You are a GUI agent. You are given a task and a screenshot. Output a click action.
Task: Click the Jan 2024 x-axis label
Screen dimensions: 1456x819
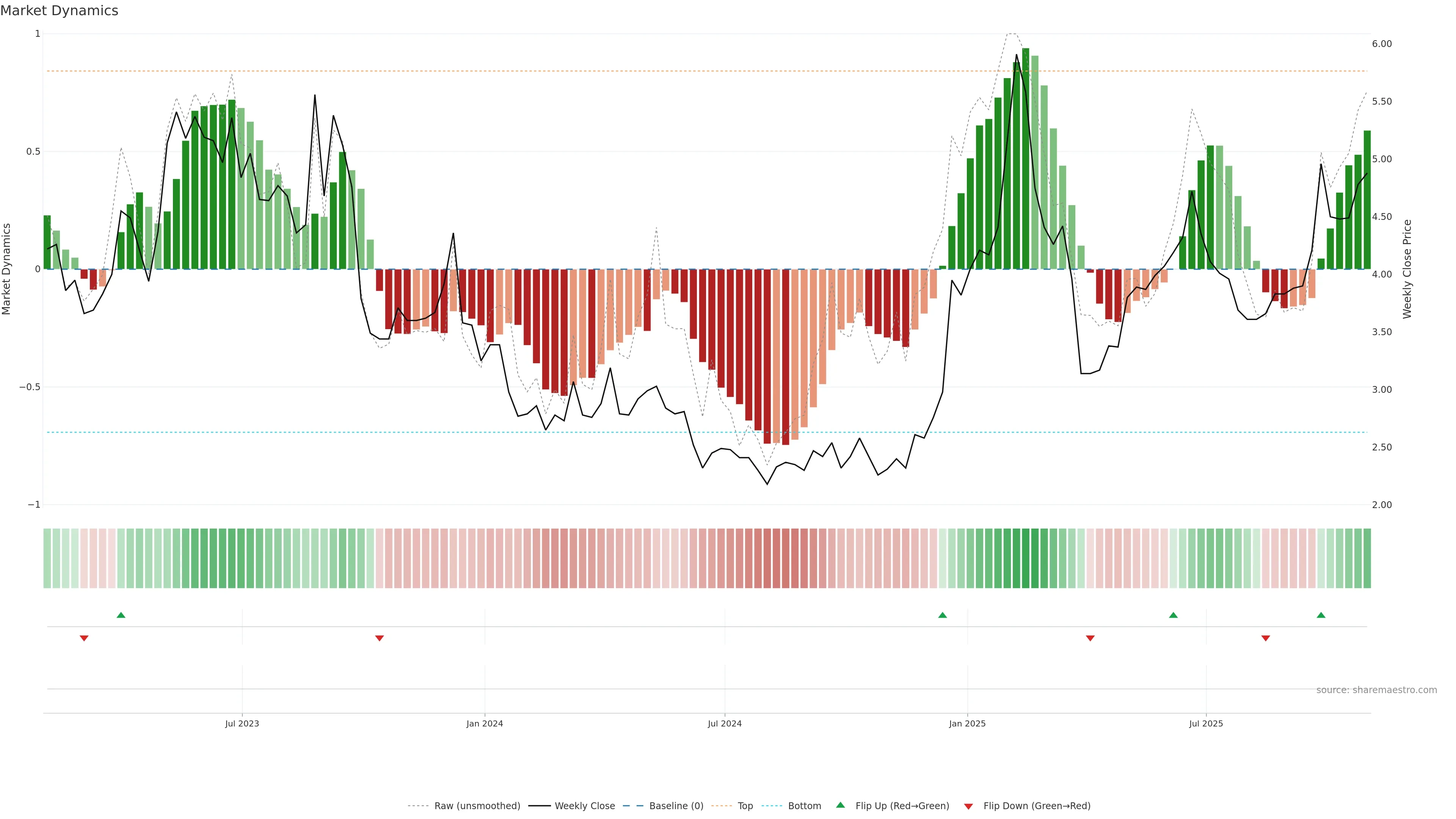pos(485,723)
